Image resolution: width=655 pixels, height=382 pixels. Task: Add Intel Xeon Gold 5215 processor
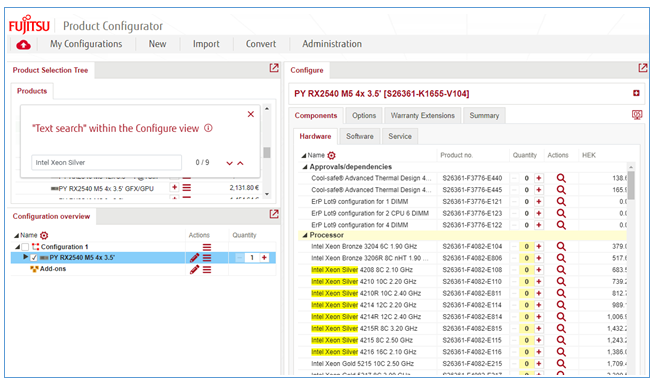click(x=538, y=364)
